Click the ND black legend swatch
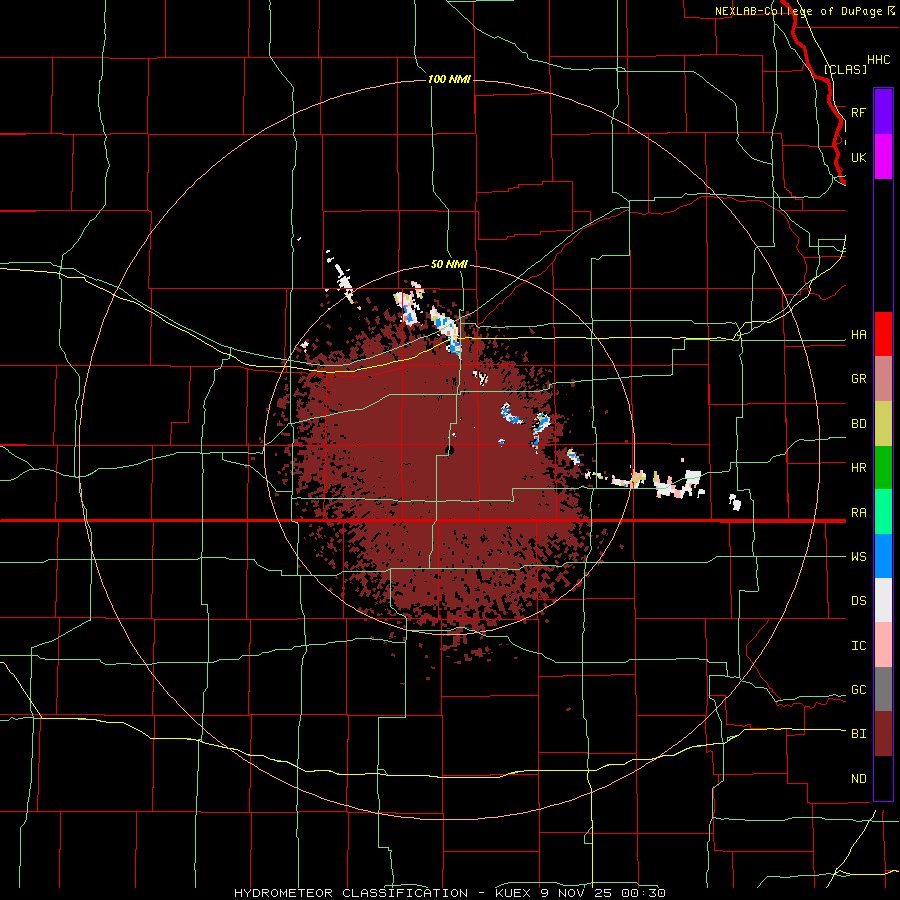The height and width of the screenshot is (900, 900). tap(883, 778)
